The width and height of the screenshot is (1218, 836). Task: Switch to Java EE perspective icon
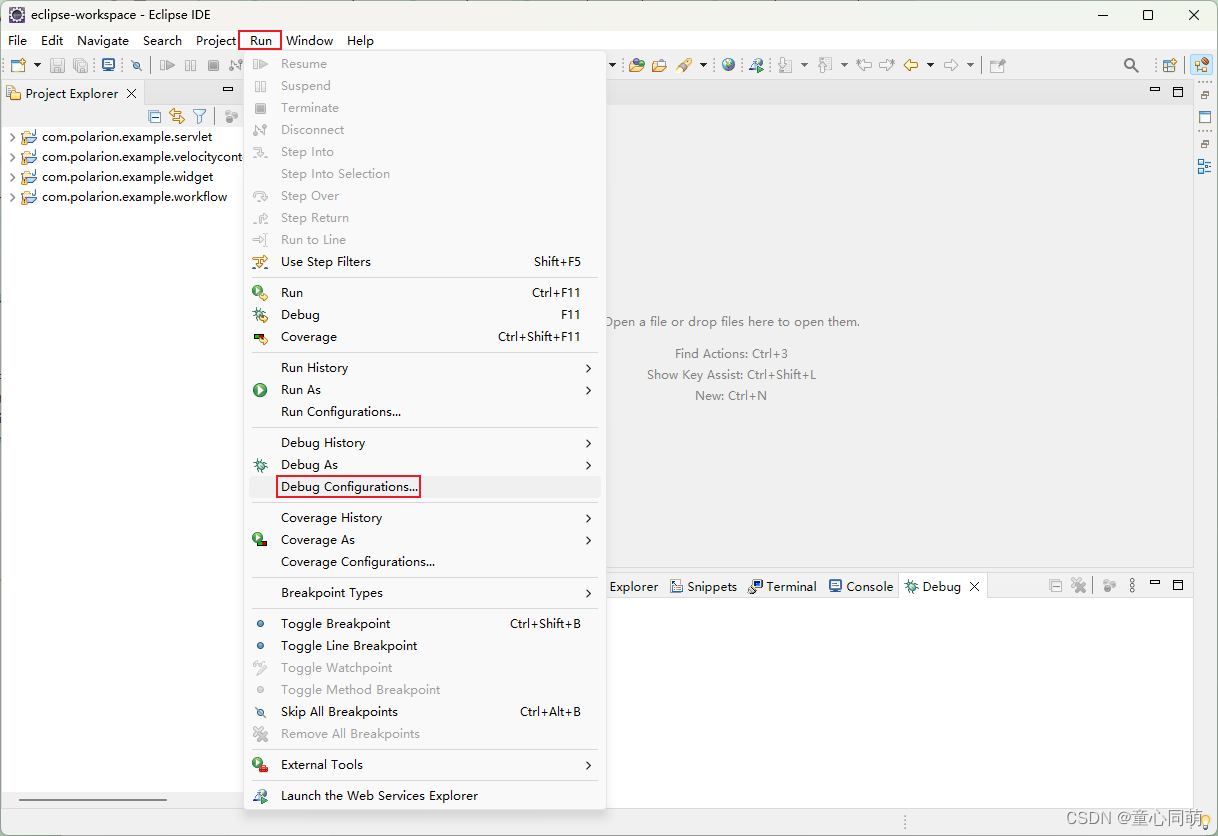(1201, 65)
